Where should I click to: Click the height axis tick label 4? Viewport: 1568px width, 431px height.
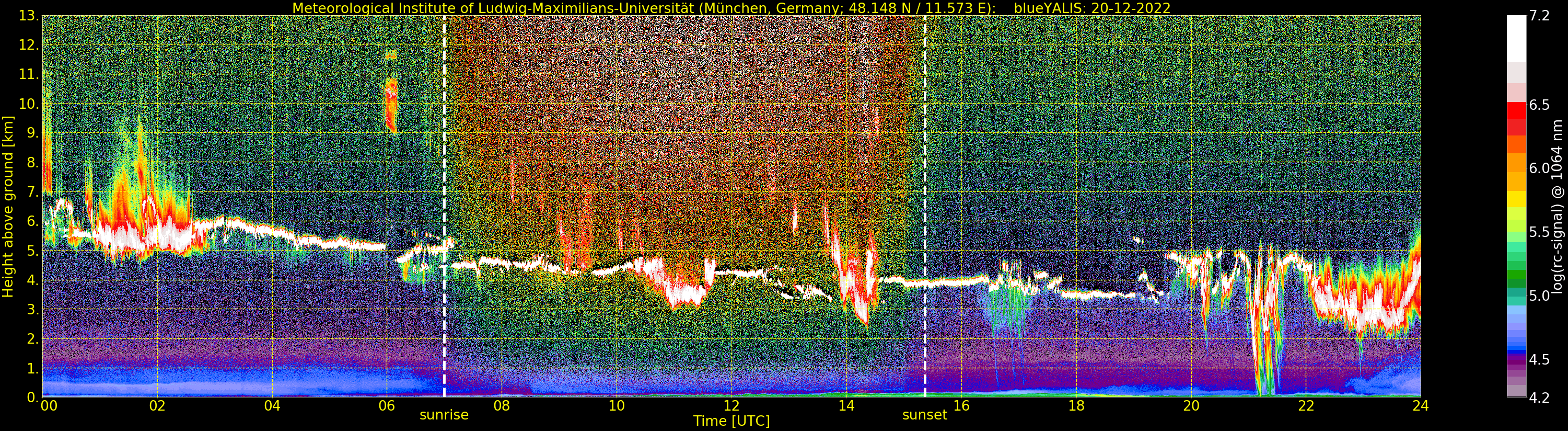click(x=33, y=280)
